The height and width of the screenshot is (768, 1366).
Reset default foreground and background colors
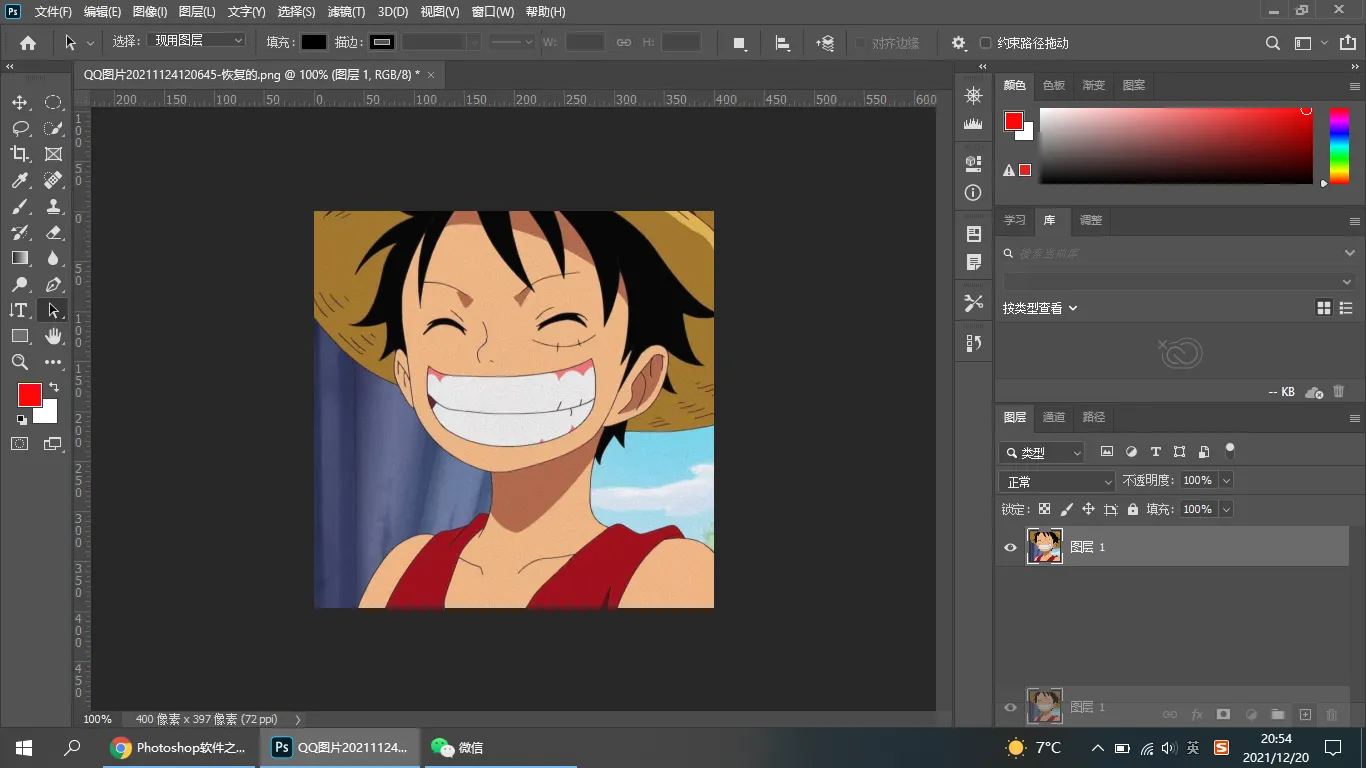[x=22, y=420]
